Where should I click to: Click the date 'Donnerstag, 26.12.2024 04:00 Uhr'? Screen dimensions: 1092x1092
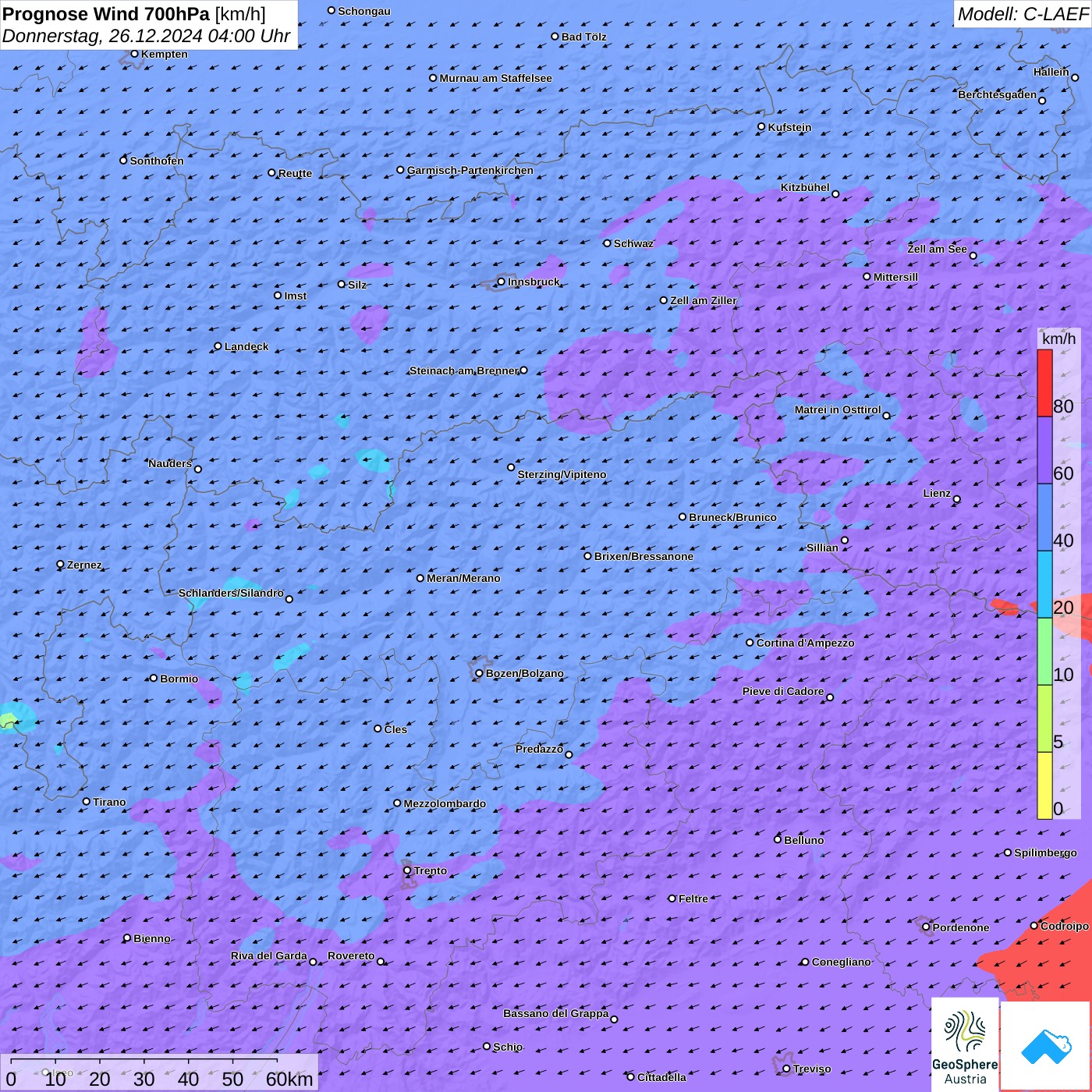click(147, 36)
